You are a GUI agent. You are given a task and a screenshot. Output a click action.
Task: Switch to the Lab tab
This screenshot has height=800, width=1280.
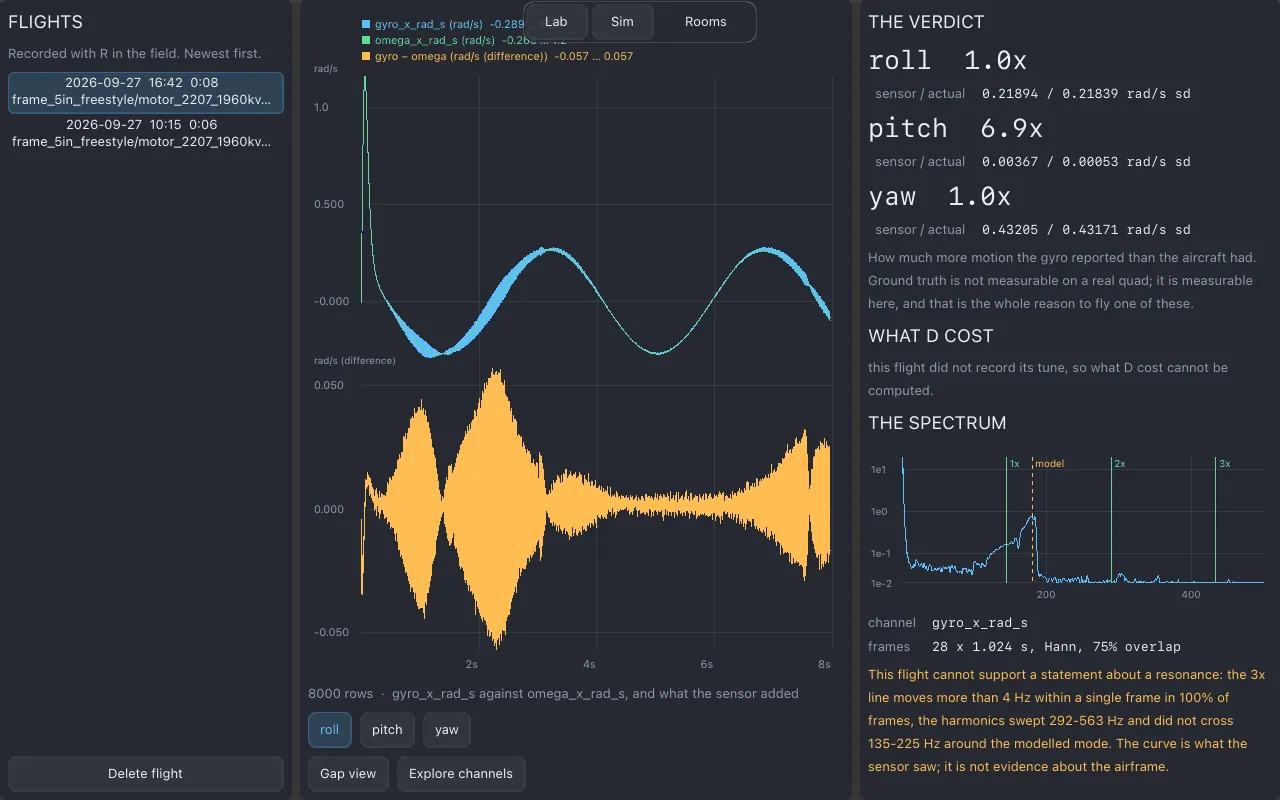[x=556, y=22]
